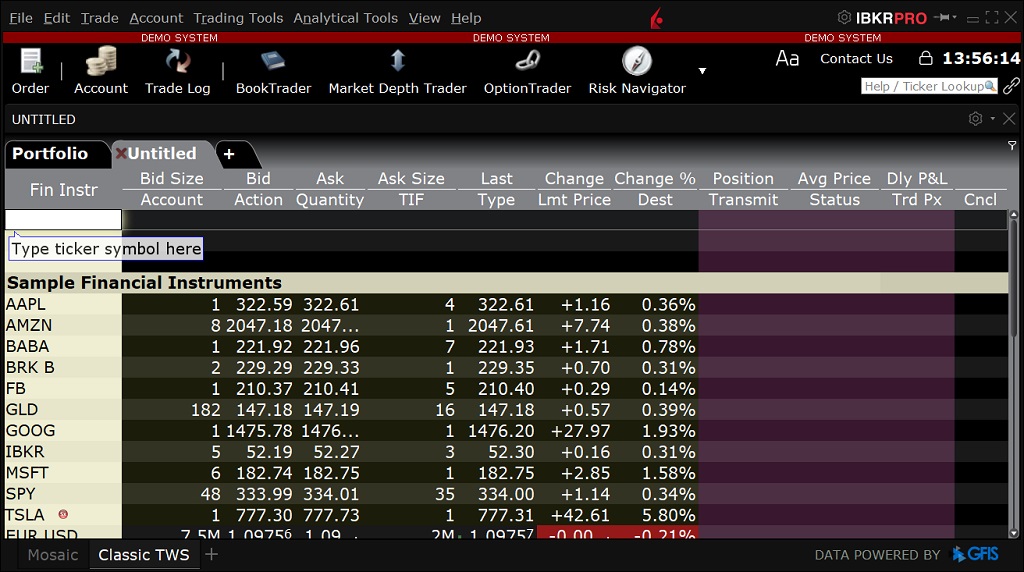Close the Untitled tab red X
Screen dimensions: 1024x572
point(121,153)
